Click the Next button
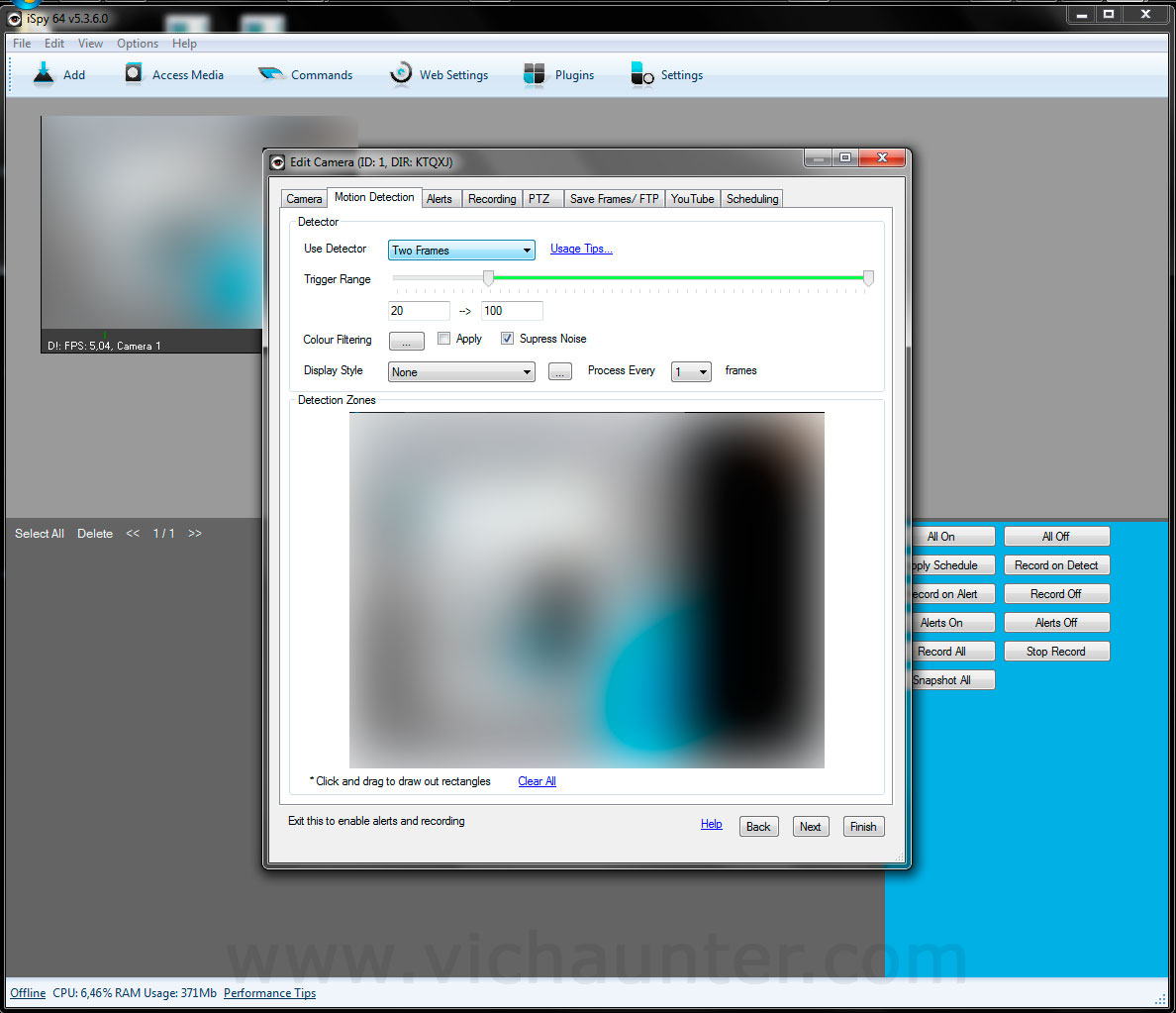 click(810, 826)
